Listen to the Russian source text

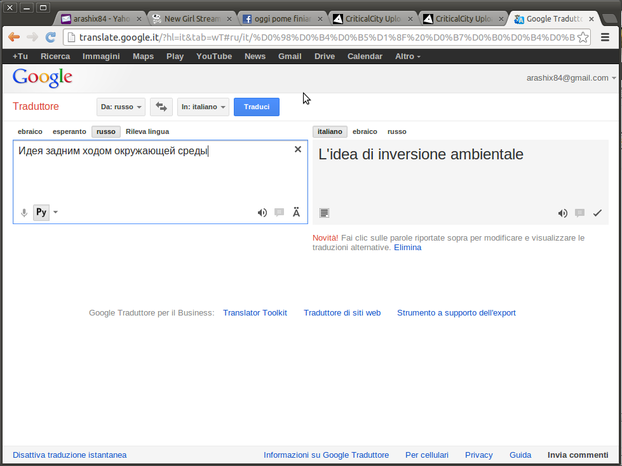click(262, 213)
